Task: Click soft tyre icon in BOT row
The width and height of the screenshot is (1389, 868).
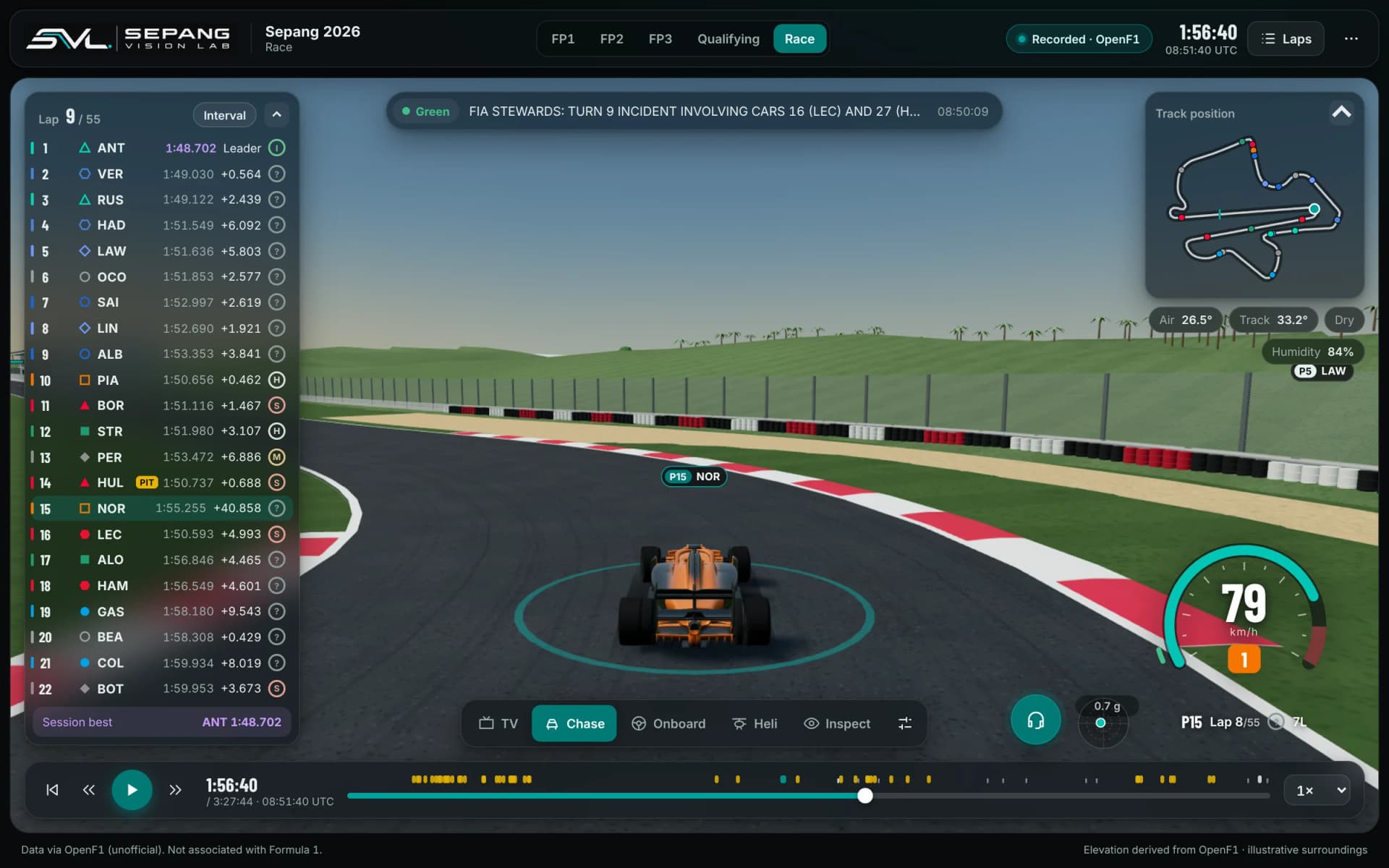Action: pyautogui.click(x=276, y=689)
